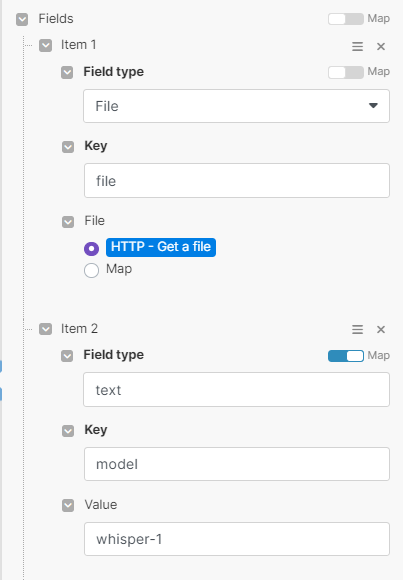Click the Item 1 label
The width and height of the screenshot is (403, 580).
tap(78, 45)
